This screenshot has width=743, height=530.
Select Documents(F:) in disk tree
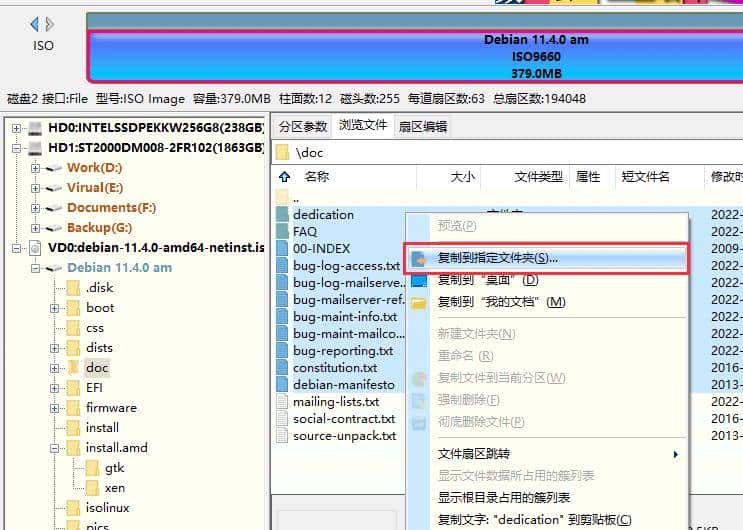(x=111, y=208)
